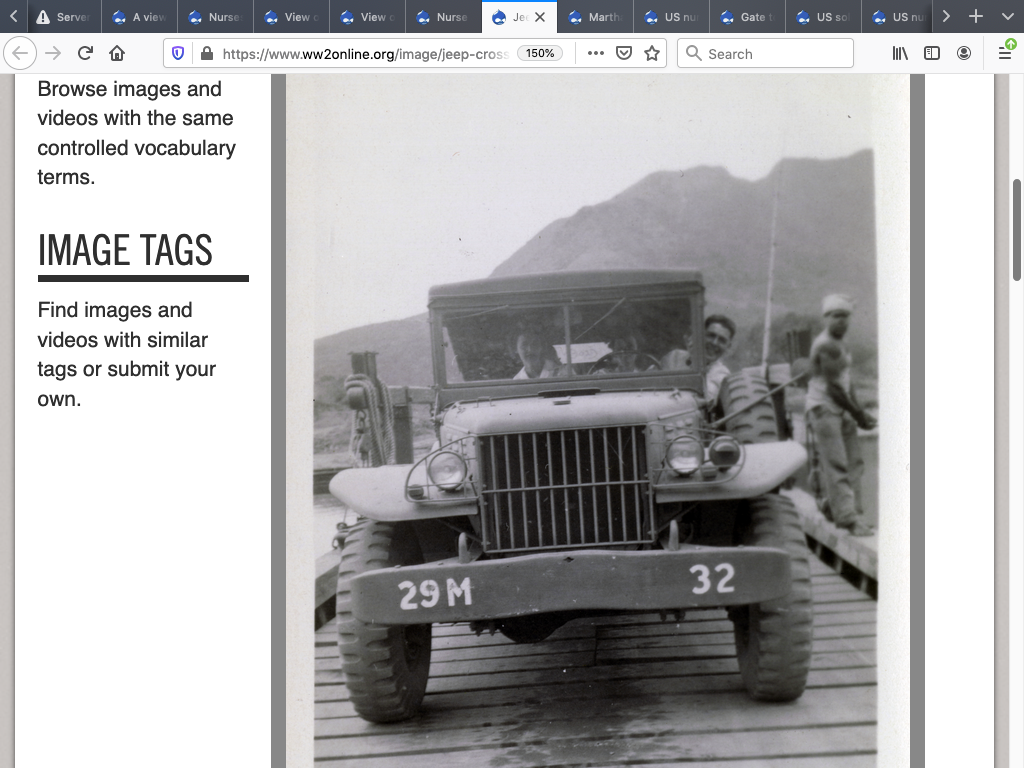This screenshot has height=768, width=1024.
Task: Save page to Pocket
Action: [624, 53]
